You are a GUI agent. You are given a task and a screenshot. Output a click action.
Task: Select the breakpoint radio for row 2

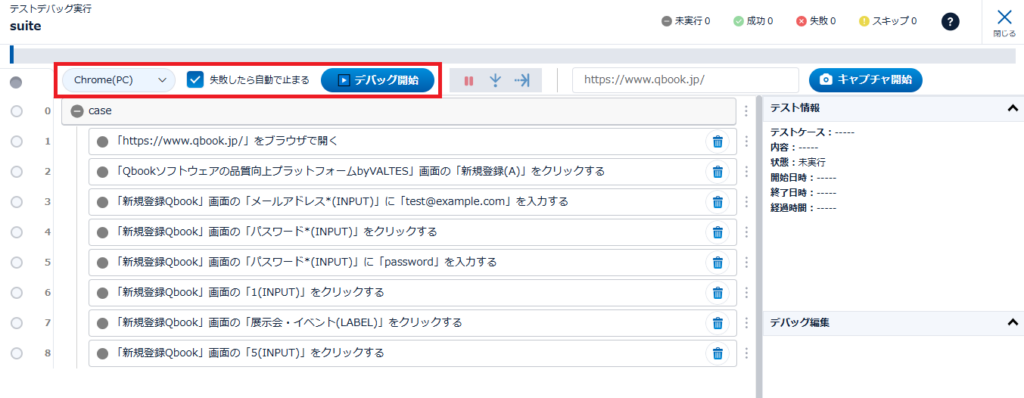16,171
